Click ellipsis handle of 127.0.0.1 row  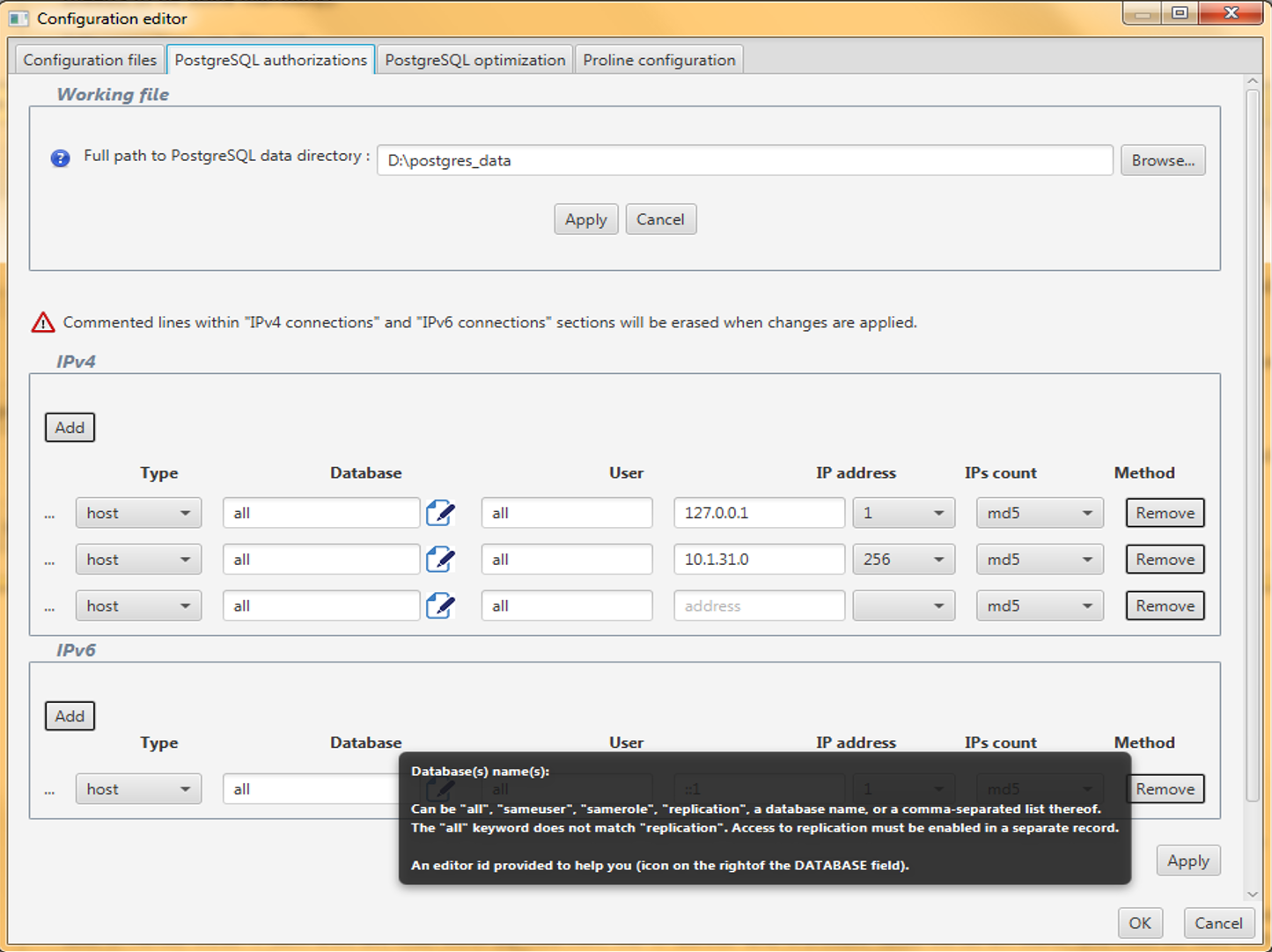coord(50,516)
